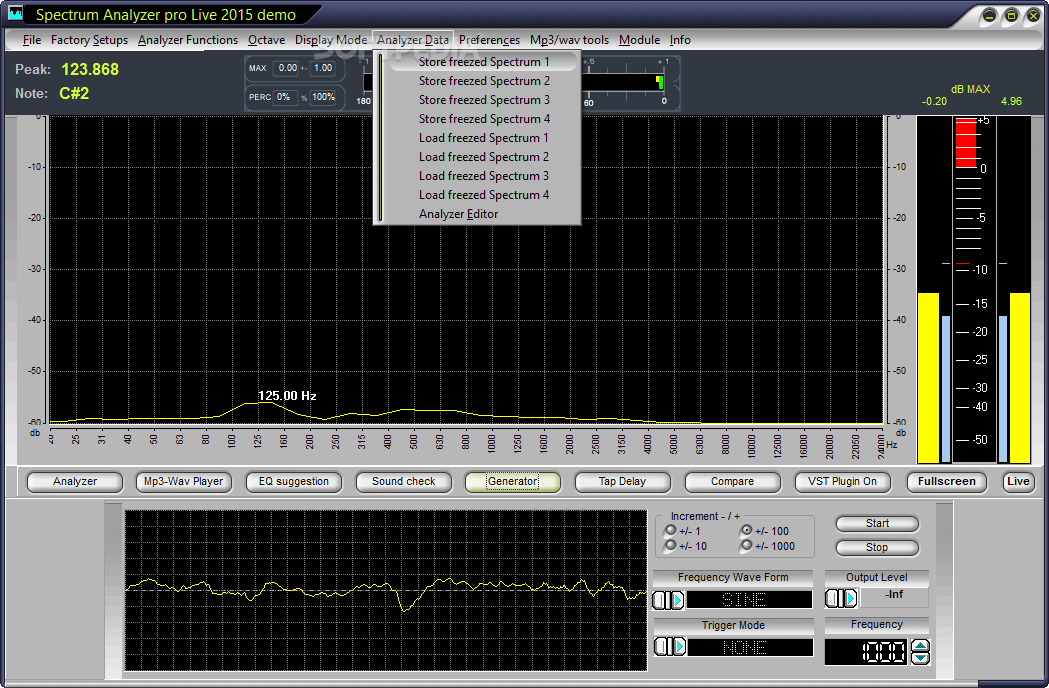Decrease Output Level with its left arrow
Viewport: 1049px width, 688px height.
click(x=832, y=598)
